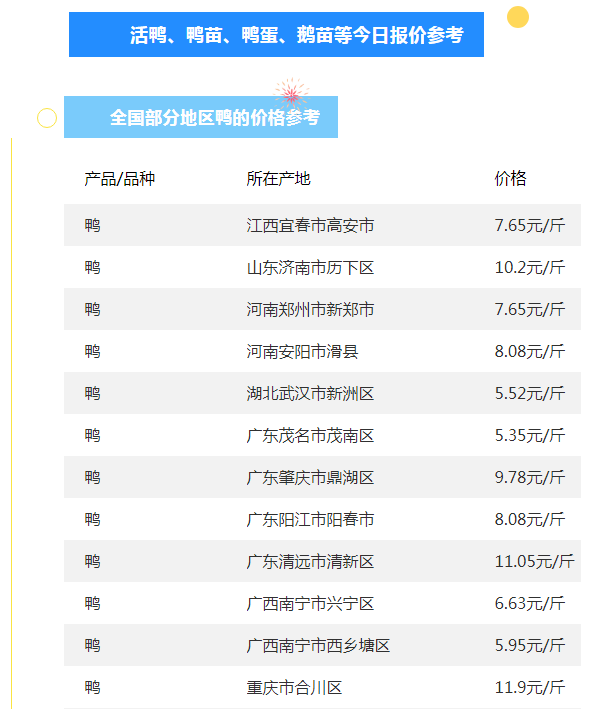Click the 5.52元/斤 price value
Screen dimensions: 604x709
[x=529, y=394]
